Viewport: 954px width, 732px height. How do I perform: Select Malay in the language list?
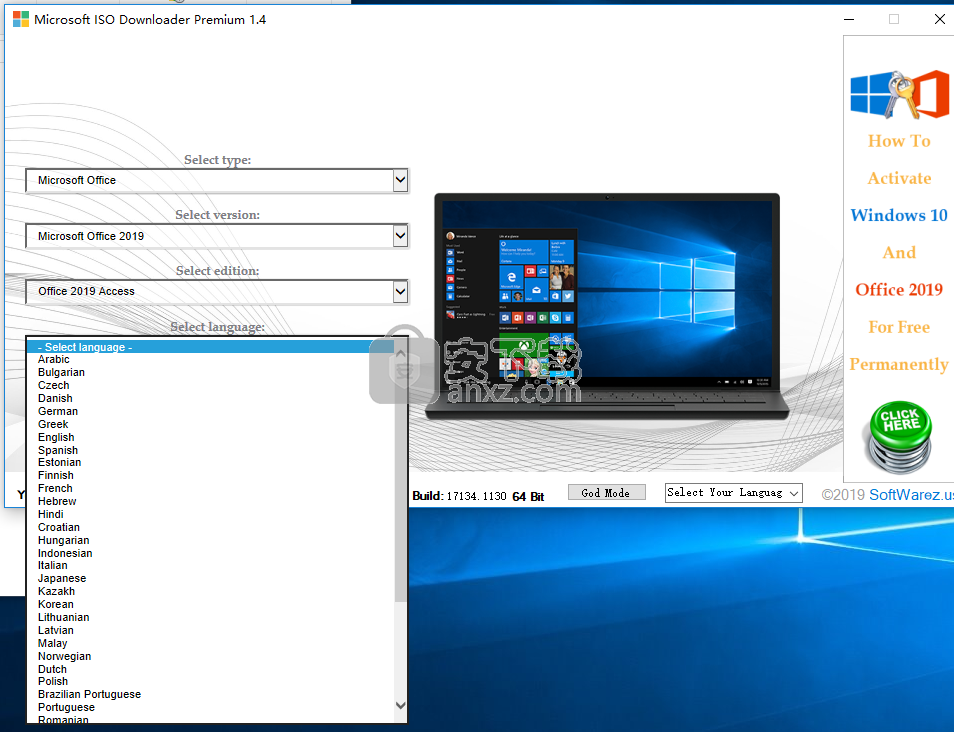coord(52,643)
